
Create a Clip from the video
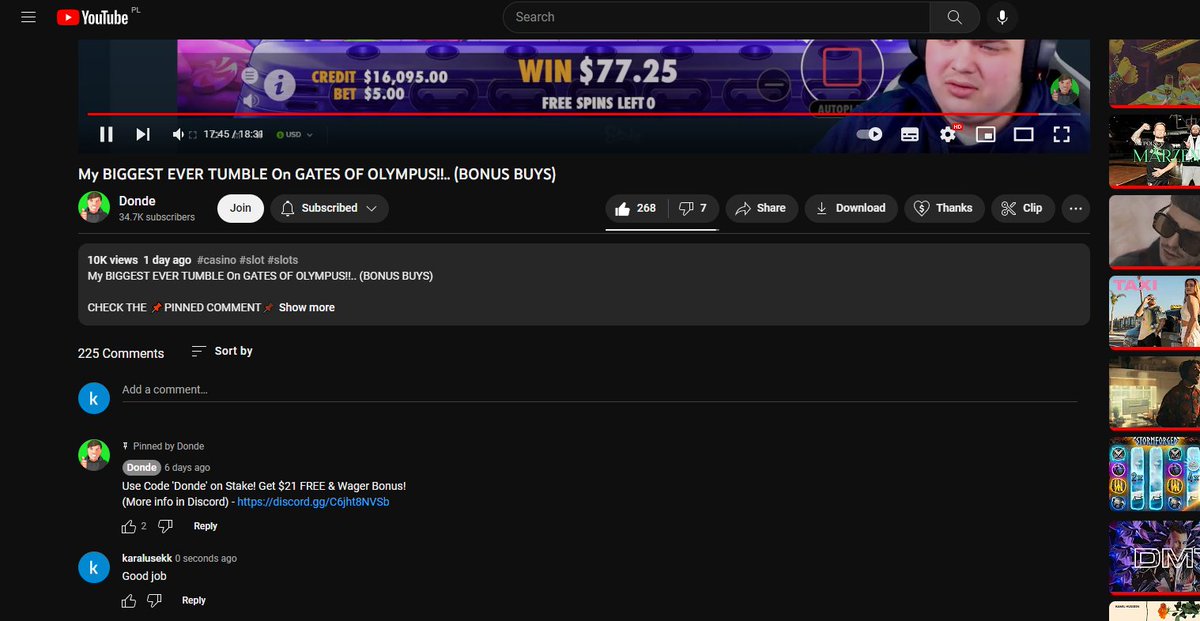tap(1022, 208)
